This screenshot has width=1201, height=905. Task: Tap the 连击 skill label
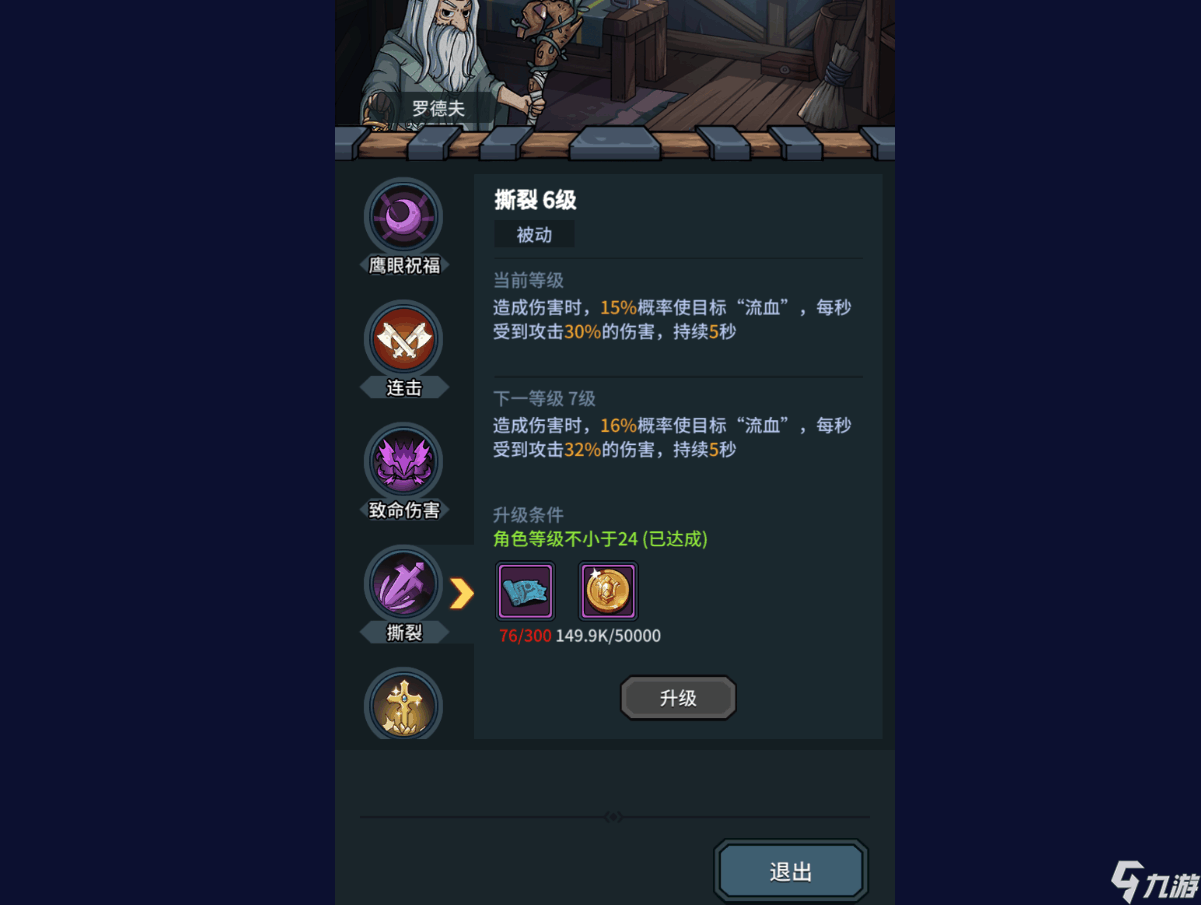(404, 388)
